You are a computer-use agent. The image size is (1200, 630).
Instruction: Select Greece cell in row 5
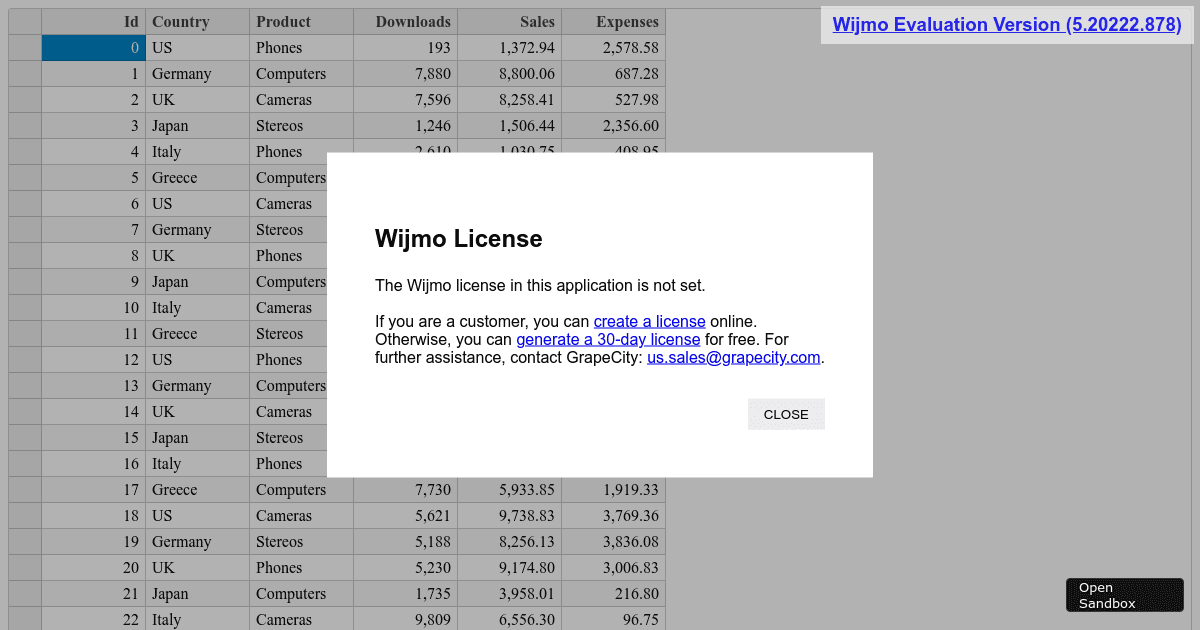(198, 178)
